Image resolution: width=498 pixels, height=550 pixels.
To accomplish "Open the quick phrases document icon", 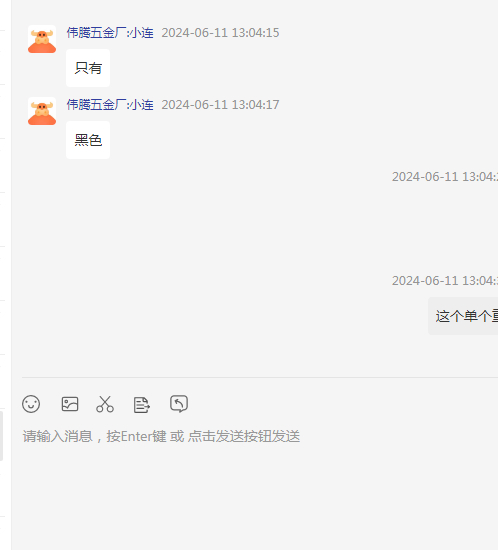I will point(142,405).
